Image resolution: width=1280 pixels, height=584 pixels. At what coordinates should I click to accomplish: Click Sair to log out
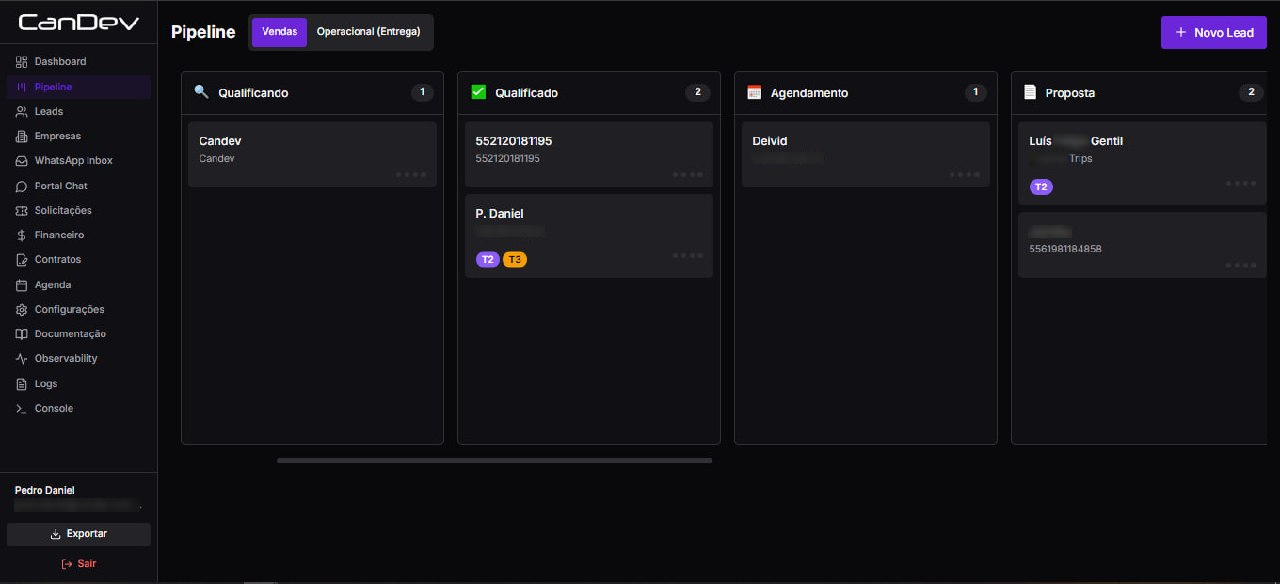click(79, 564)
